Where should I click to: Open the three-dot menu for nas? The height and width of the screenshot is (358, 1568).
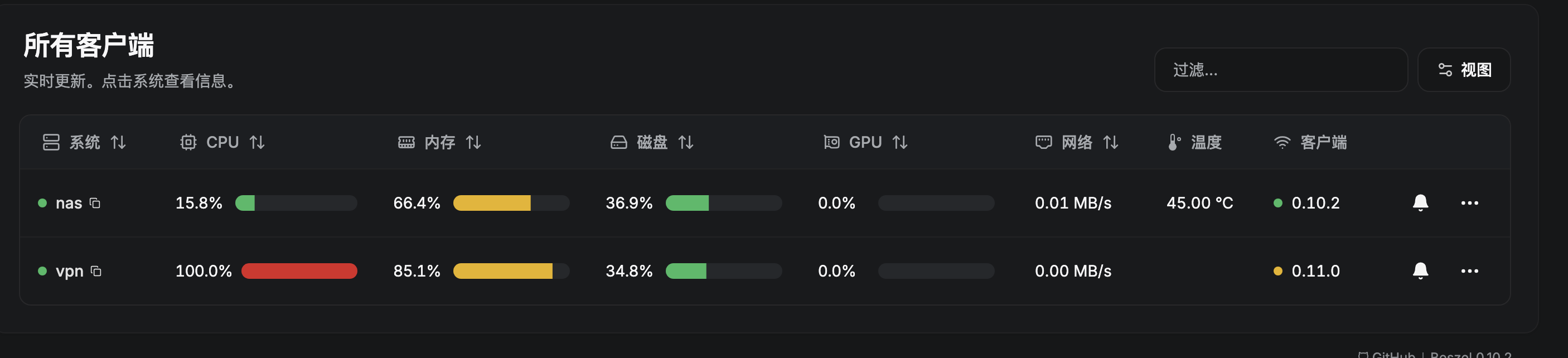coord(1469,203)
